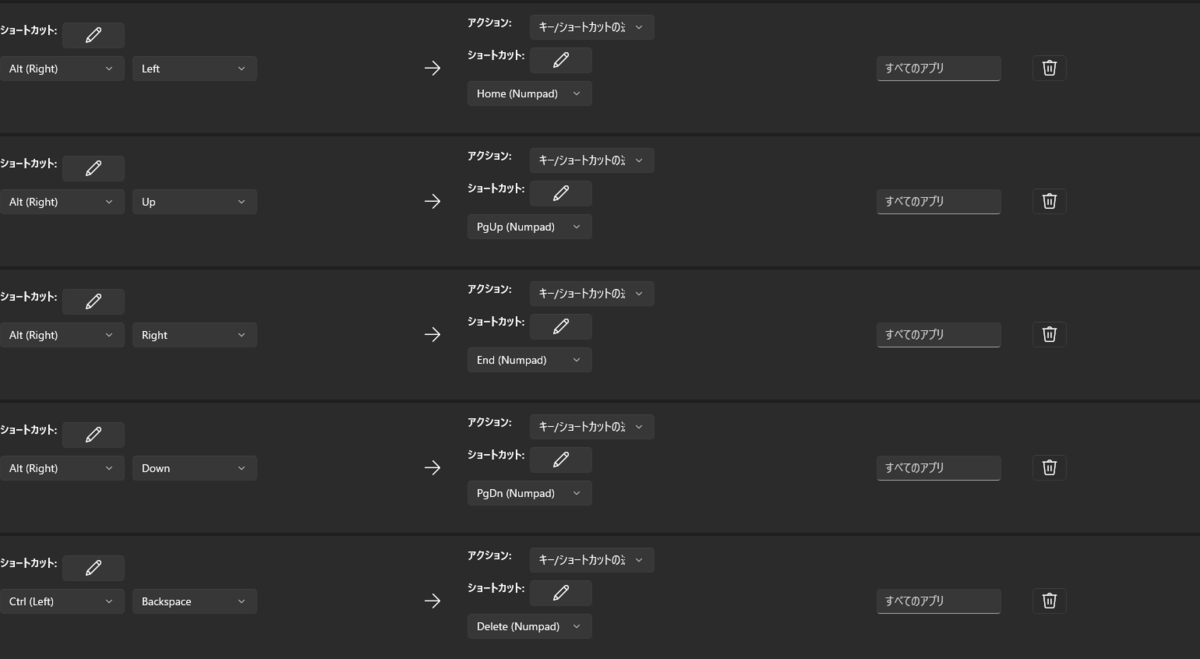Open the Left key dropdown
The image size is (1200, 659).
pyautogui.click(x=194, y=69)
